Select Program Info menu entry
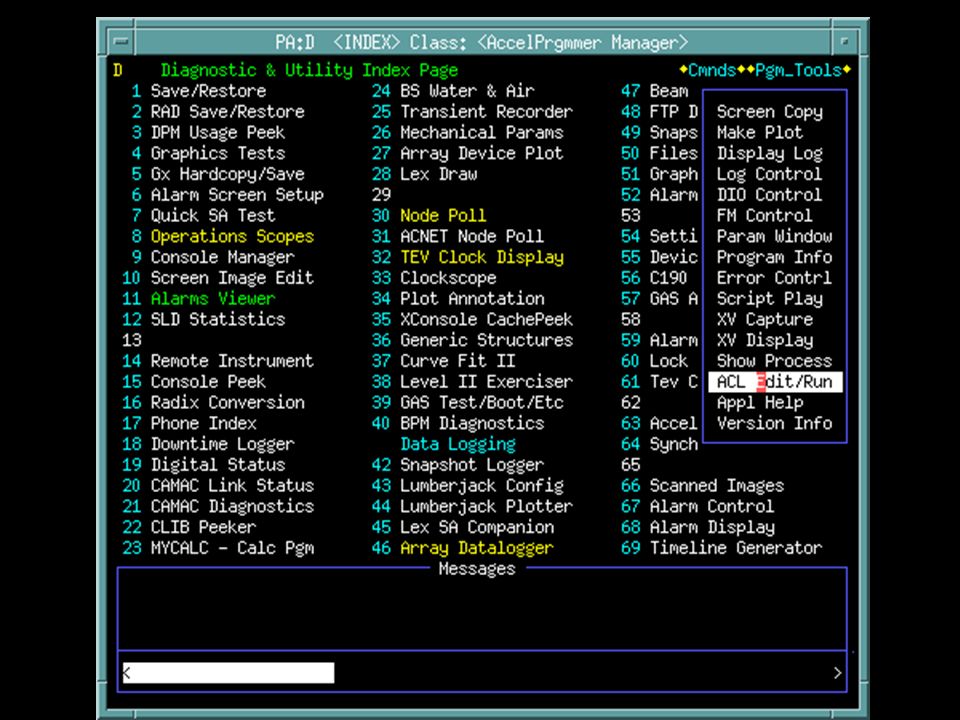Screen dimensions: 960x720 (774, 257)
